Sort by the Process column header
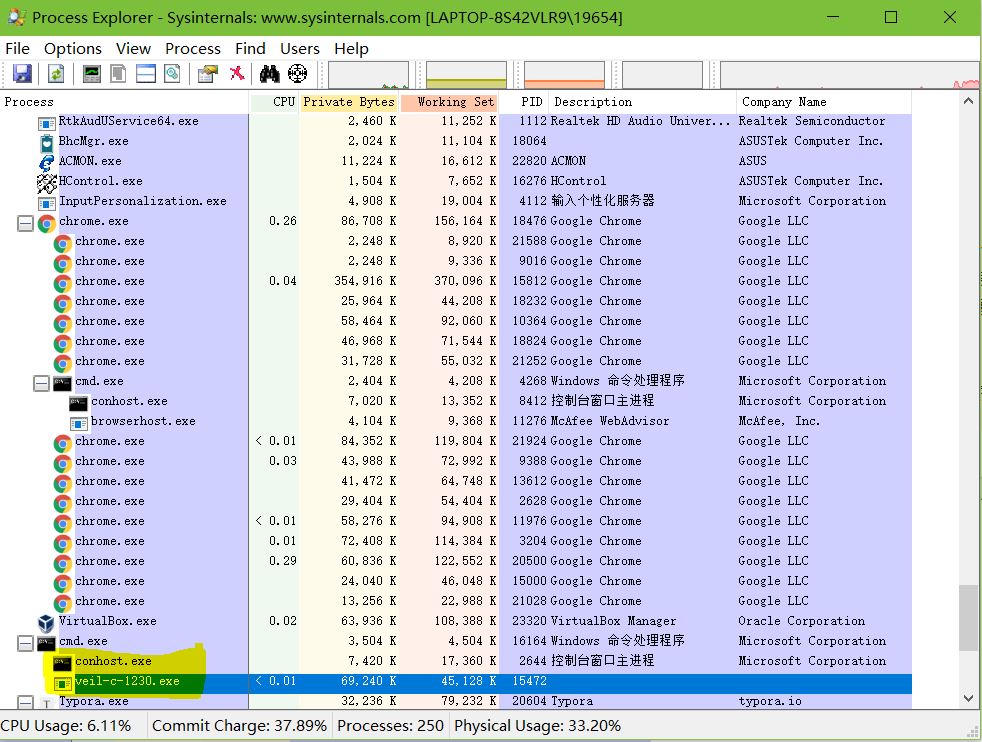Screen dimensions: 982x742 [x=125, y=102]
